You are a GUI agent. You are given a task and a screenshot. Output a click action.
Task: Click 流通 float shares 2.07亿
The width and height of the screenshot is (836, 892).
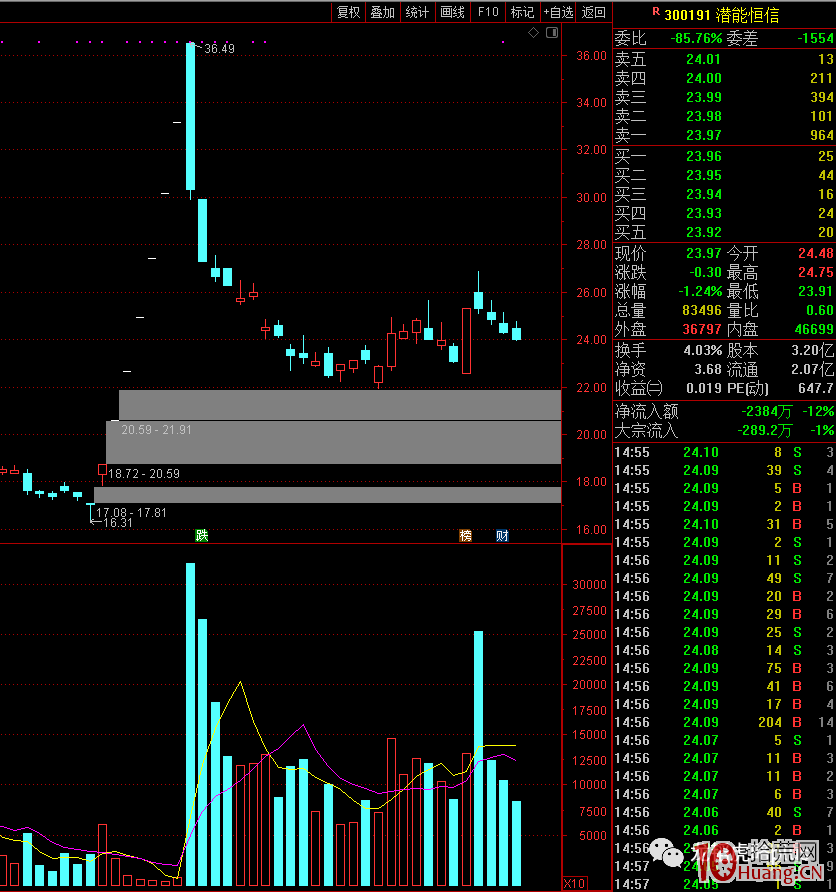813,370
